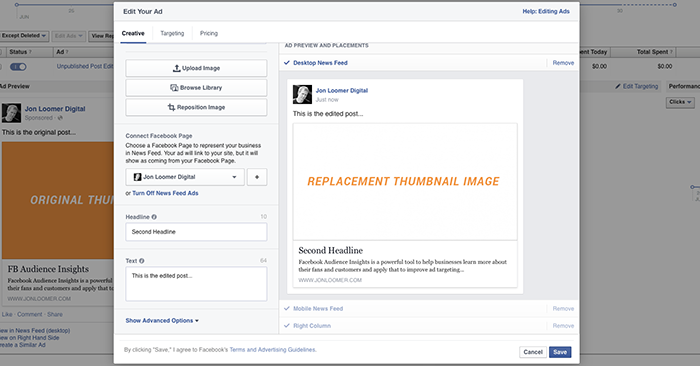Open the Pricing tab
Image resolution: width=700 pixels, height=366 pixels.
209,33
